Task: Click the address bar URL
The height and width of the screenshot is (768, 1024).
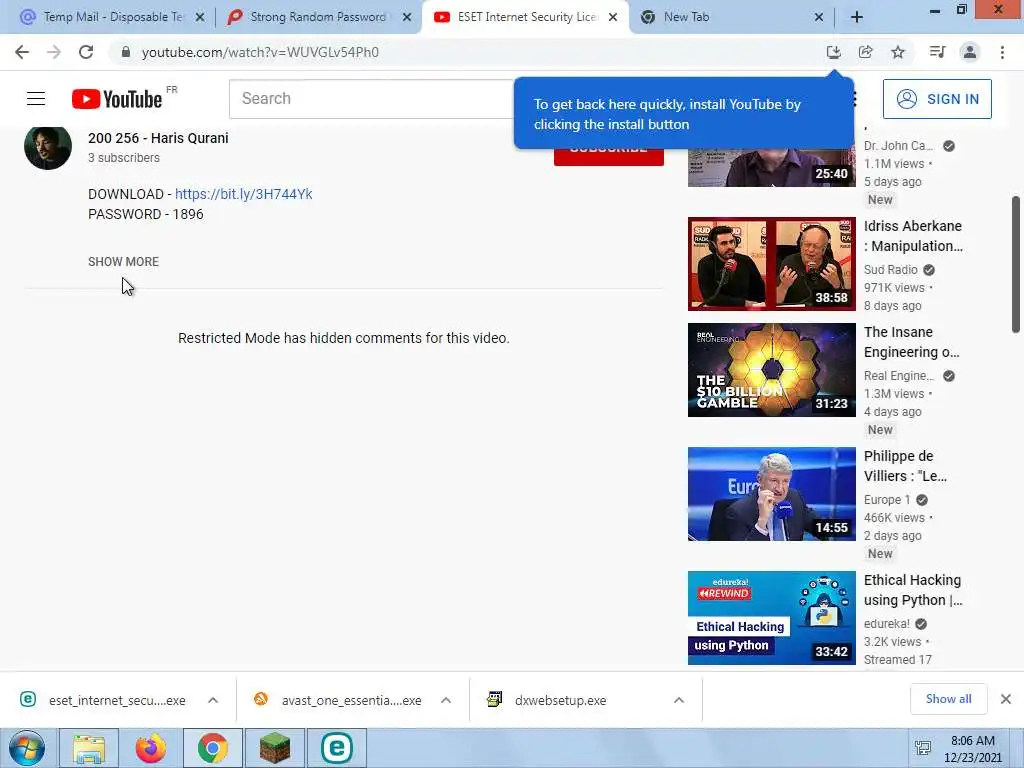Action: coord(260,52)
